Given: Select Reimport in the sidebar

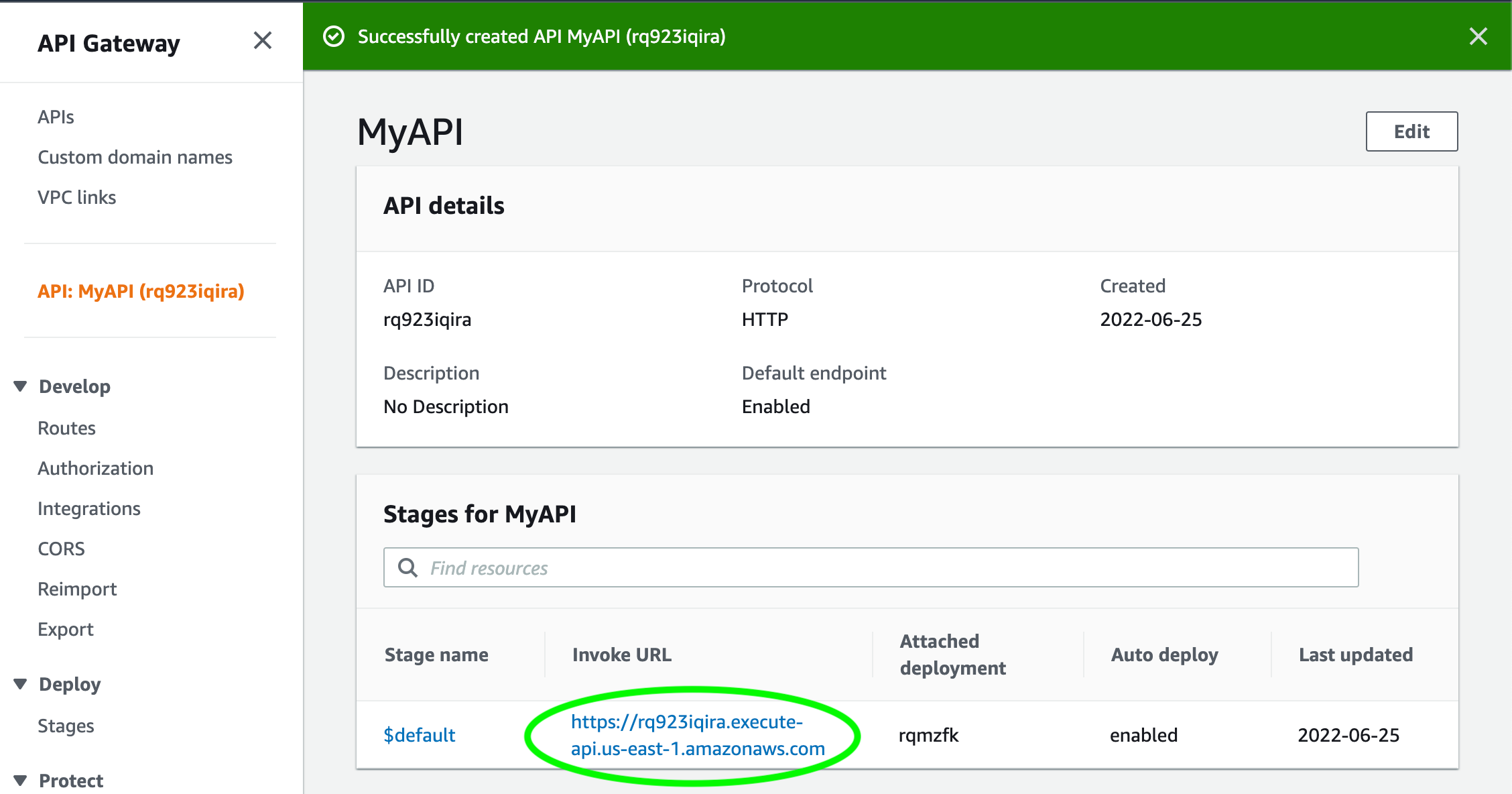Looking at the screenshot, I should tap(77, 589).
